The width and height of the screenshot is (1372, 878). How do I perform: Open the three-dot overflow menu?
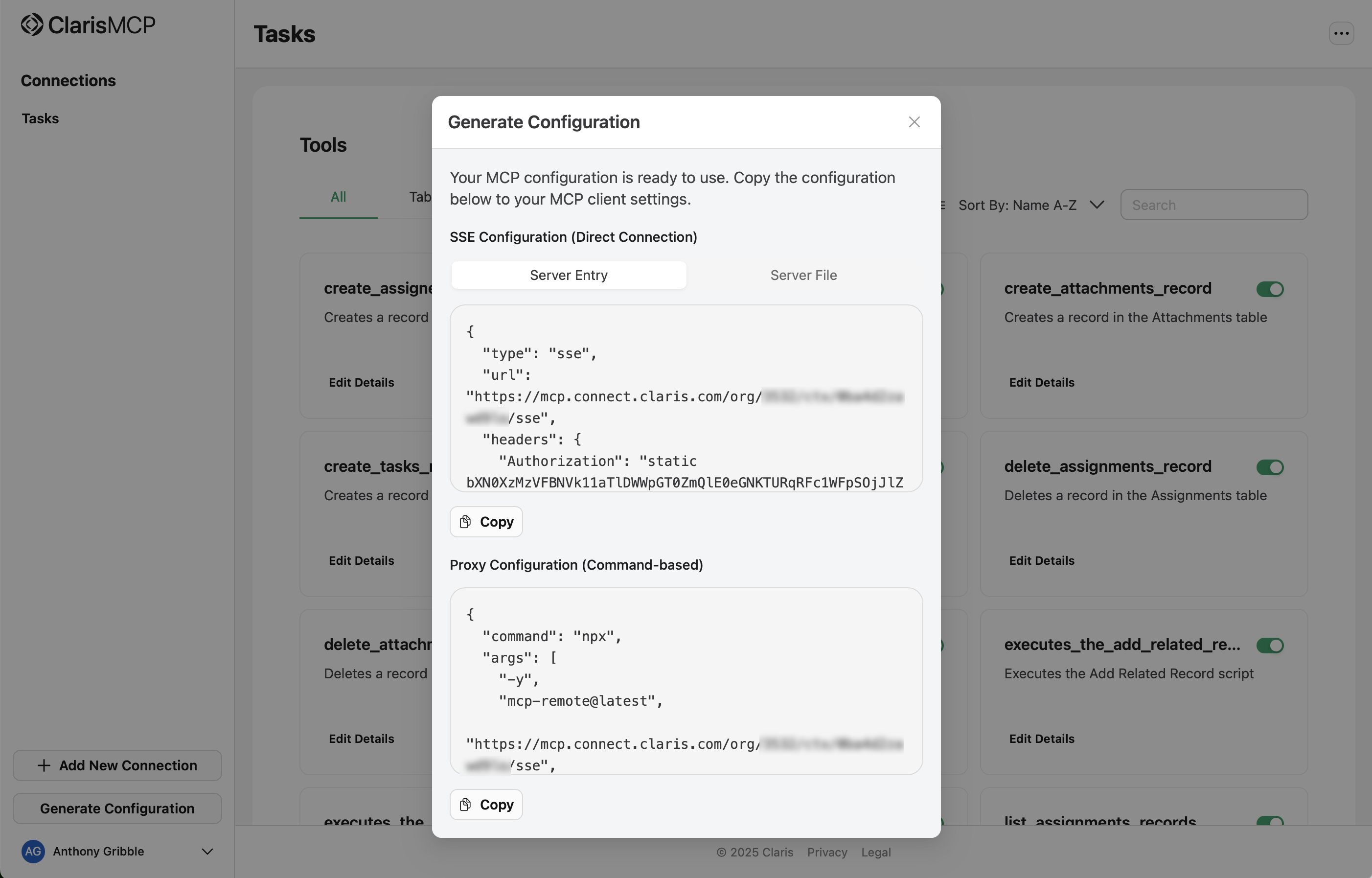1341,33
